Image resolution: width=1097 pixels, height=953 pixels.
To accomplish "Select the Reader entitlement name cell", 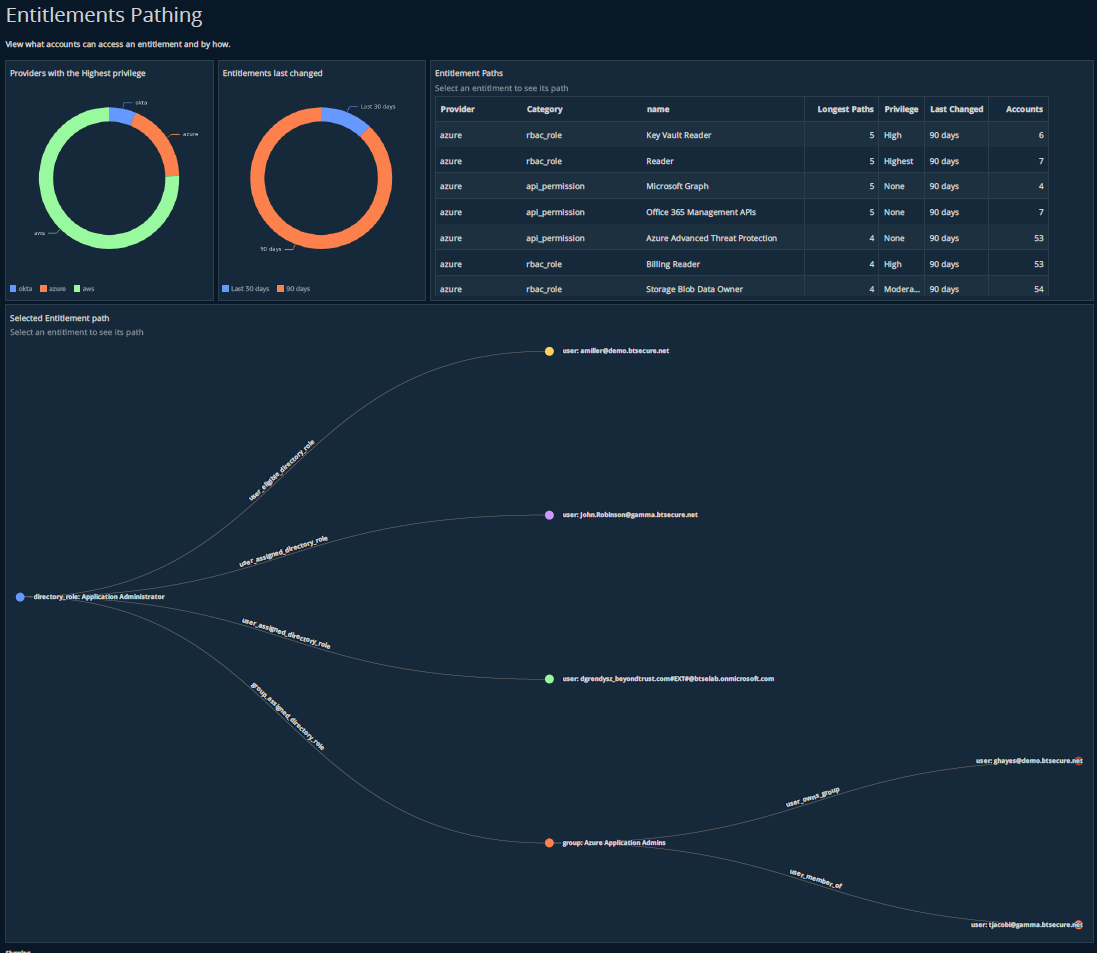I will [660, 161].
